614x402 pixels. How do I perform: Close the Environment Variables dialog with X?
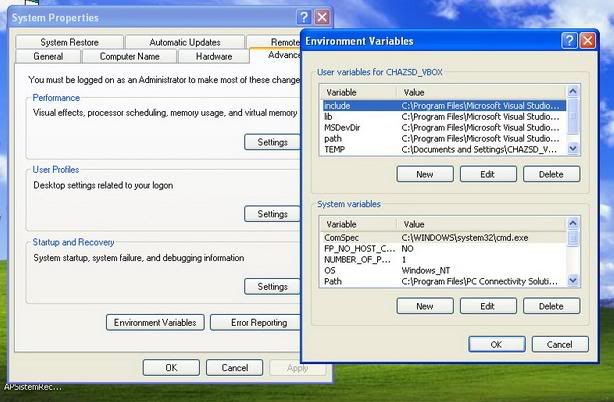587,41
